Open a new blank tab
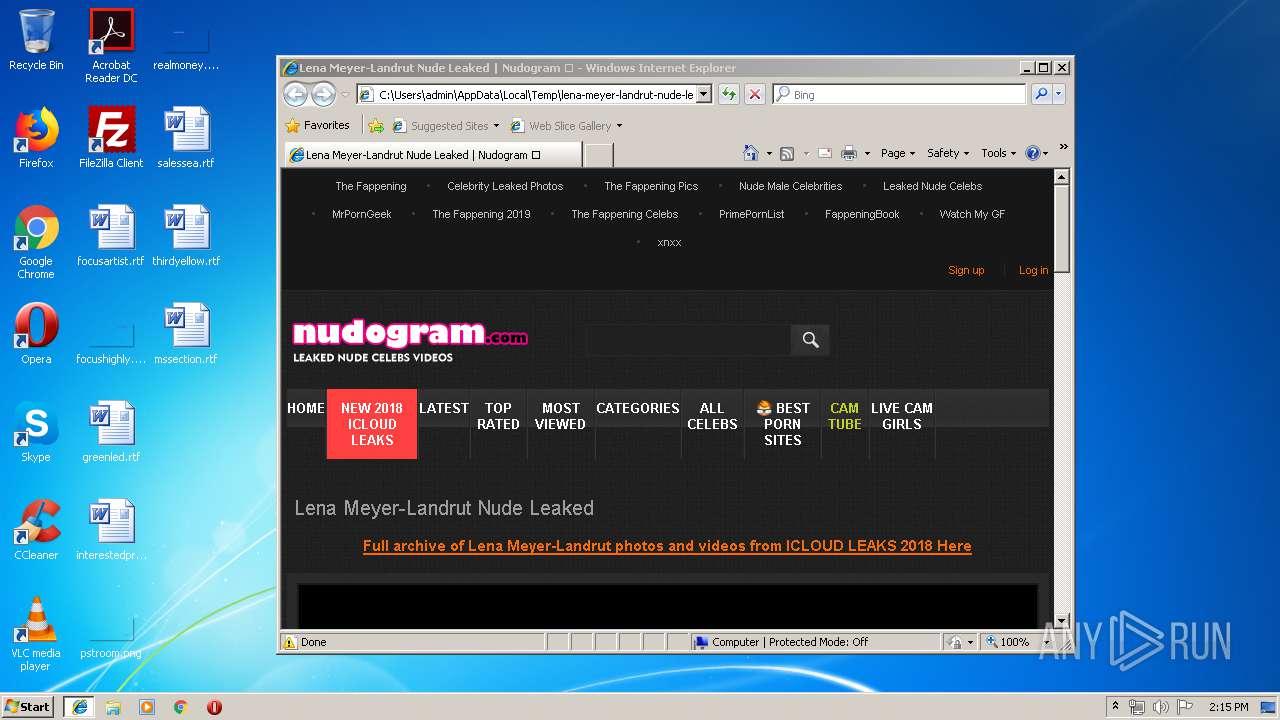Viewport: 1280px width, 720px height. coord(598,155)
